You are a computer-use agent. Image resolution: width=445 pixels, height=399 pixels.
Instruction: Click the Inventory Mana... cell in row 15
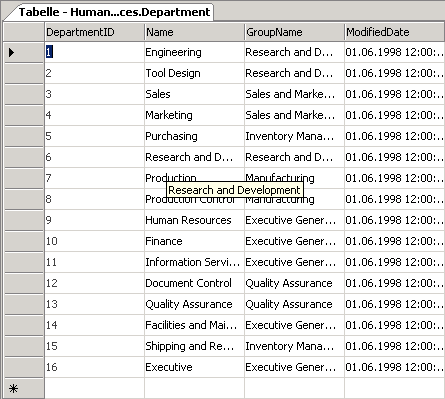294,346
